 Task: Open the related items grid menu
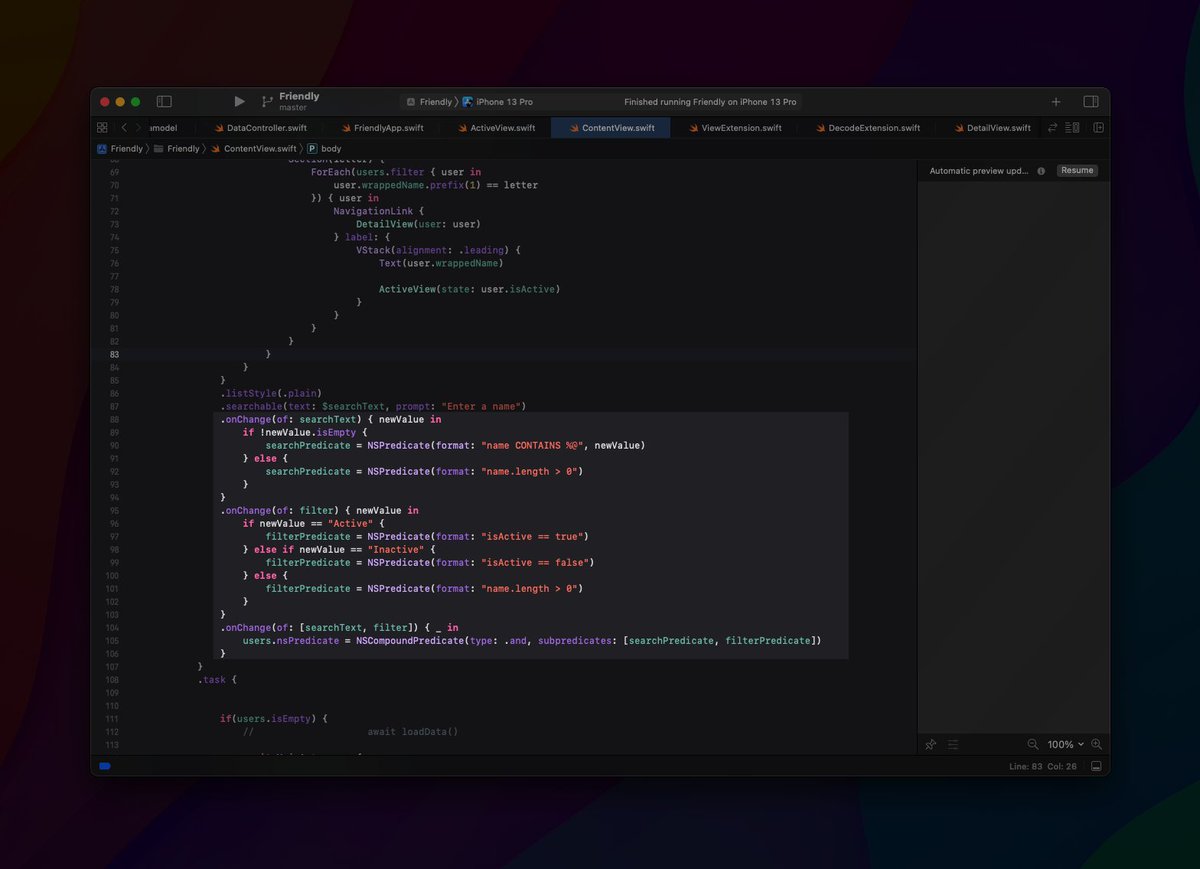102,128
